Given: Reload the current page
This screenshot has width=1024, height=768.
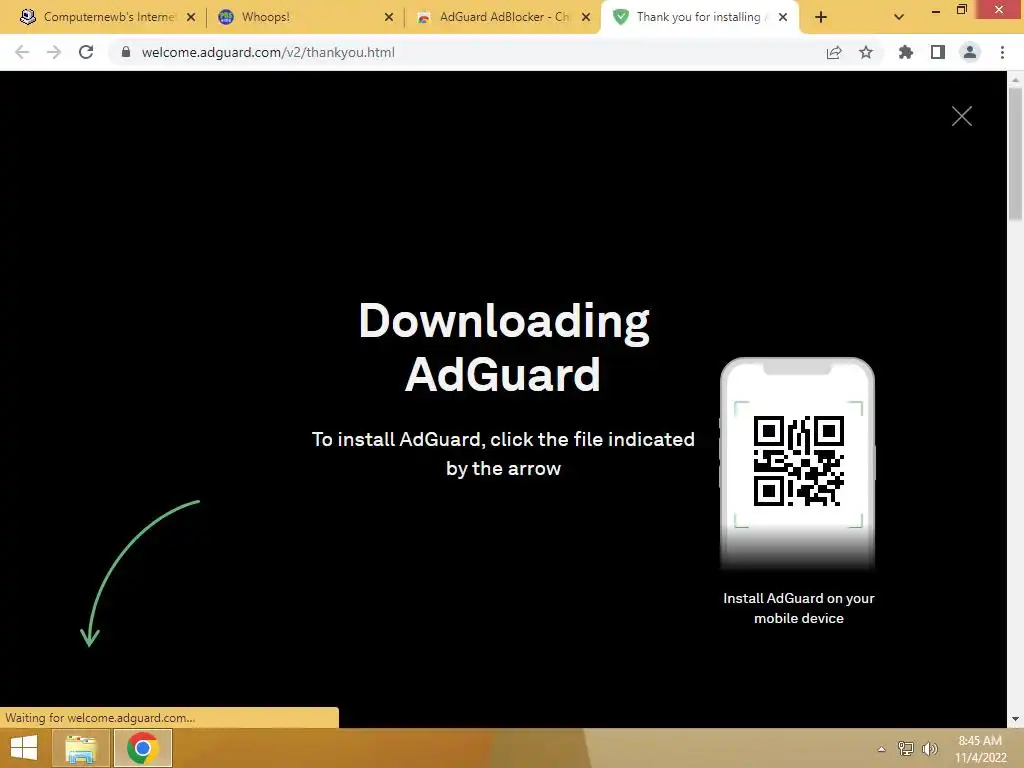Looking at the screenshot, I should coord(86,52).
